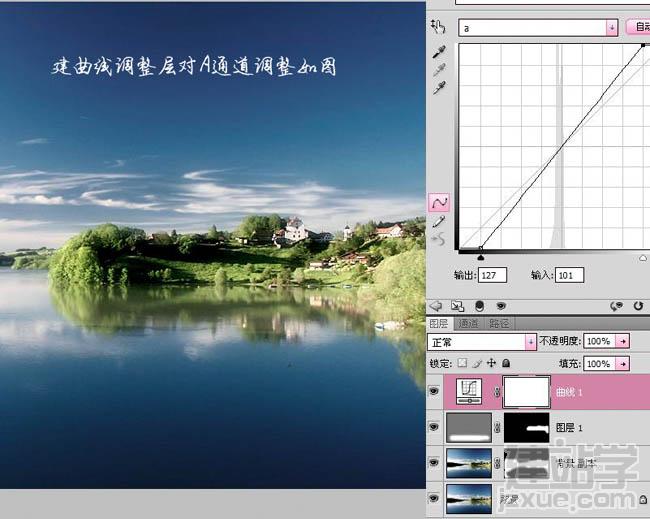The image size is (650, 519).
Task: Click the curve's lower-left control point
Action: click(480, 248)
